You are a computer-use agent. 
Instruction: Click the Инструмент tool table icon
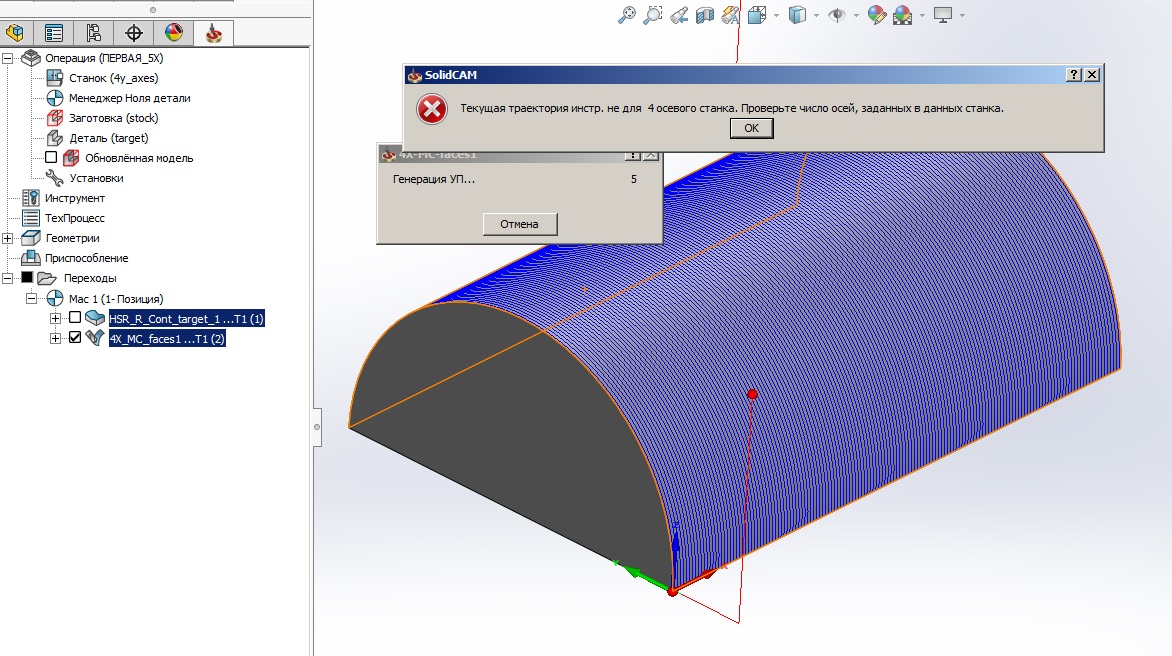pyautogui.click(x=31, y=198)
